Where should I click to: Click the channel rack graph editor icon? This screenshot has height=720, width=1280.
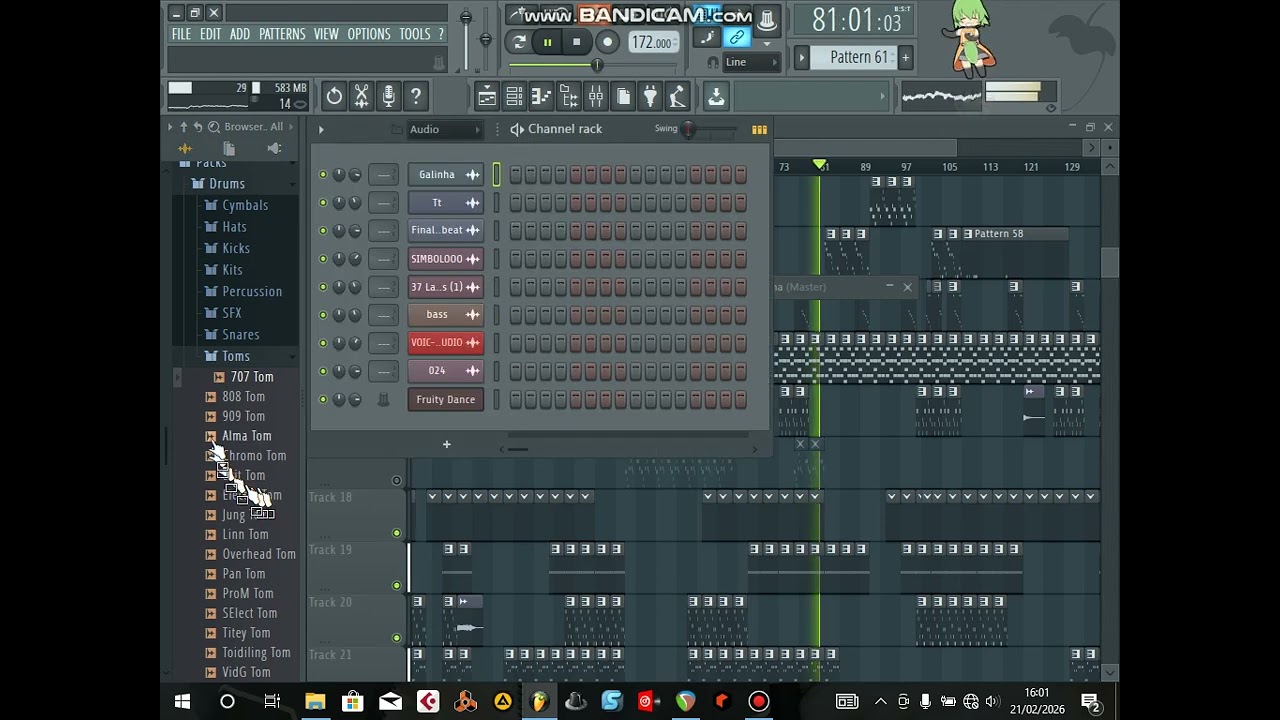[x=759, y=129]
